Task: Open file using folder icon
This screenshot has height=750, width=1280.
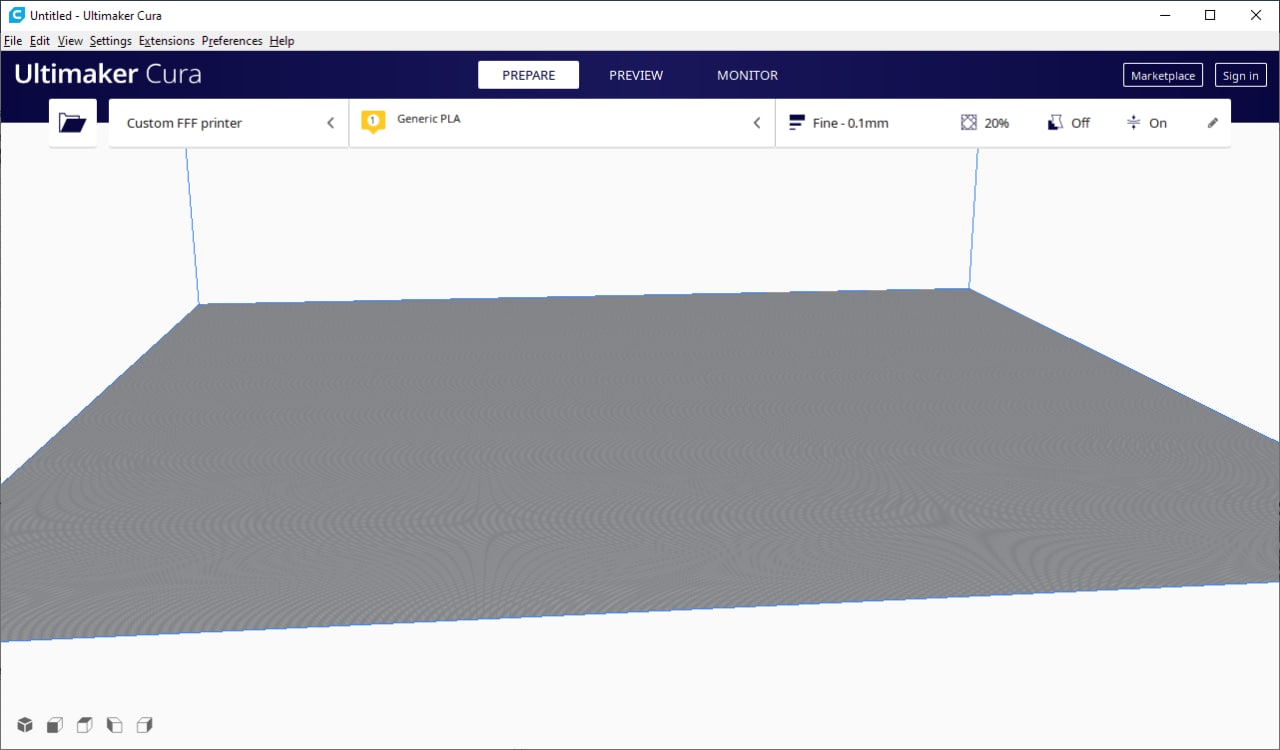Action: 73,123
